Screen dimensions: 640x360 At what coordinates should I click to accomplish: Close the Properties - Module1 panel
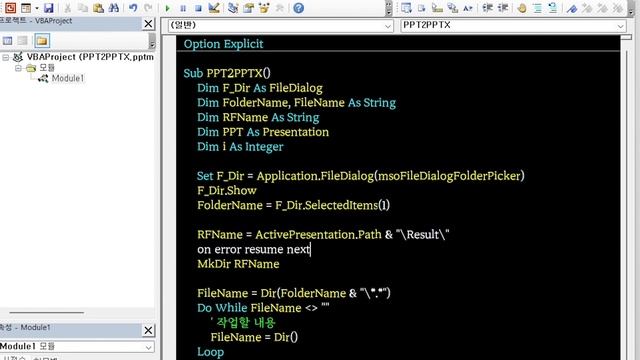pos(148,330)
